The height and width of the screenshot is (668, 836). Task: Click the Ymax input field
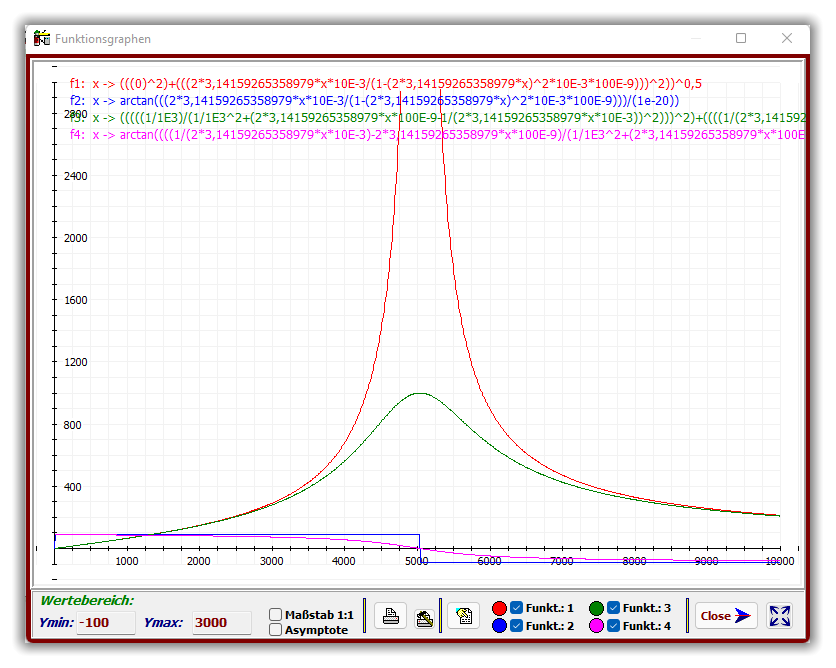point(221,623)
